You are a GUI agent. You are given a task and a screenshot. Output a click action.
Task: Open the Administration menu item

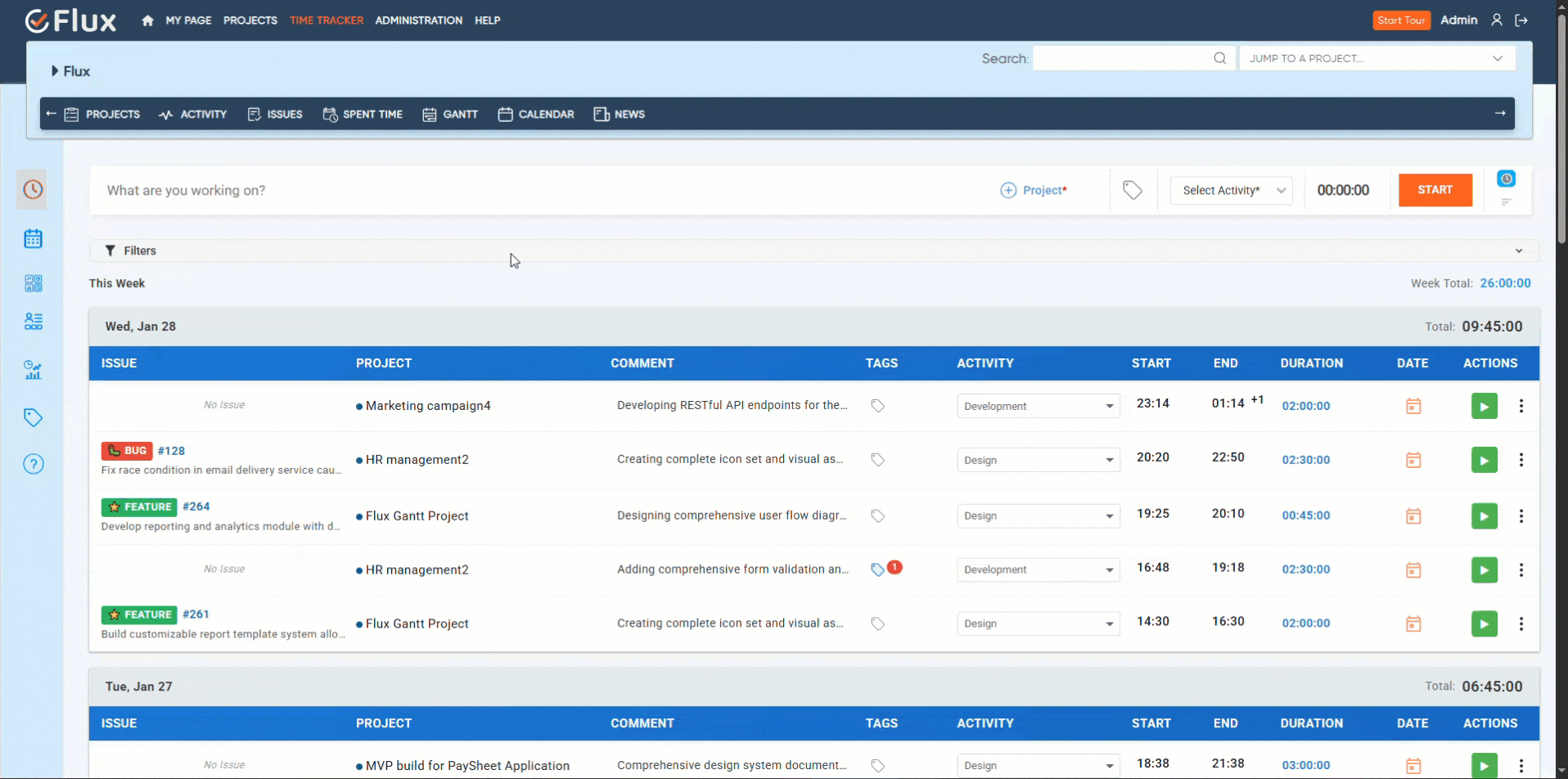point(418,20)
